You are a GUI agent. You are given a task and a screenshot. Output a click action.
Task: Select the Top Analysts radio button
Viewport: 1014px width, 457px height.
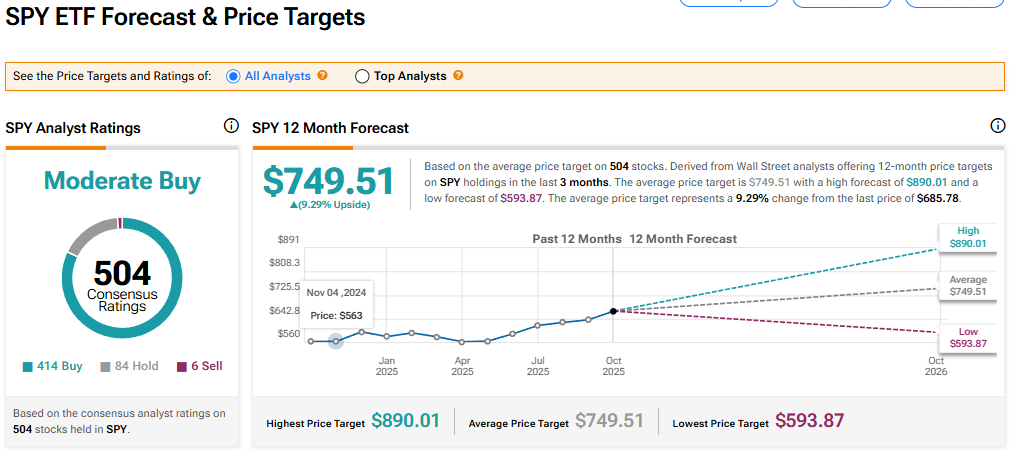pyautogui.click(x=362, y=76)
